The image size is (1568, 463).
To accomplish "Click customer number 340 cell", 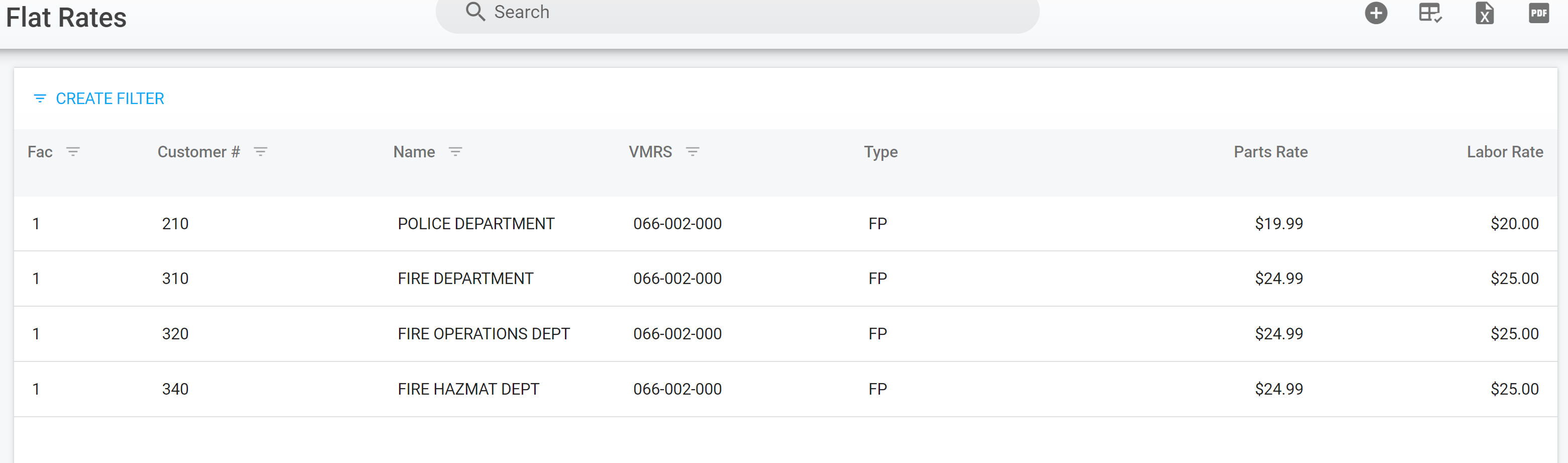I will click(175, 389).
